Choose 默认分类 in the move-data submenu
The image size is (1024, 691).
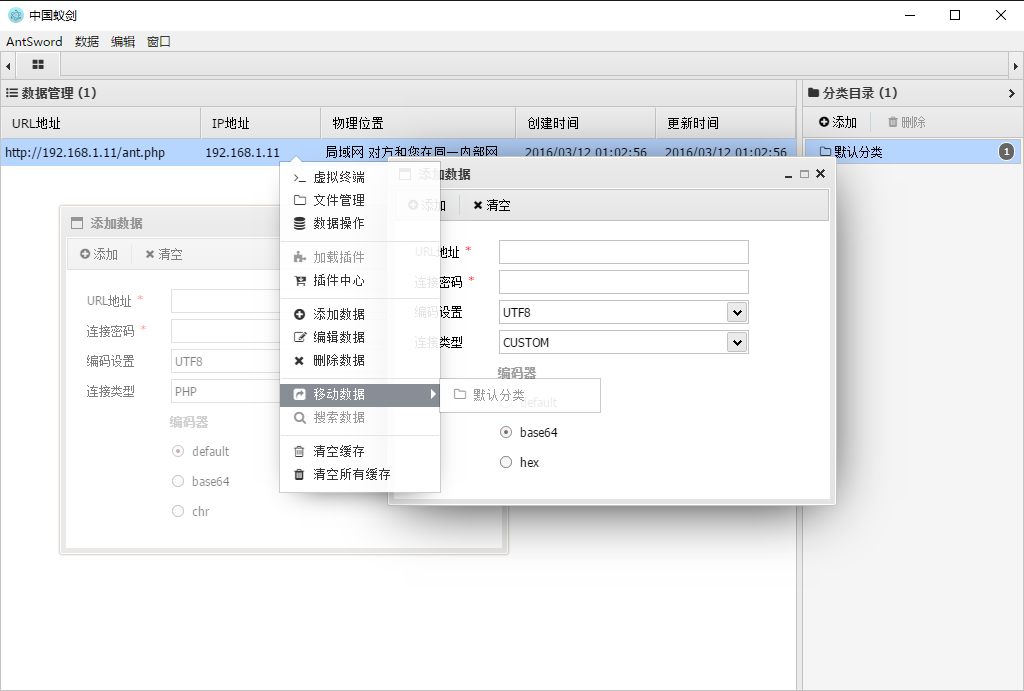coord(520,394)
